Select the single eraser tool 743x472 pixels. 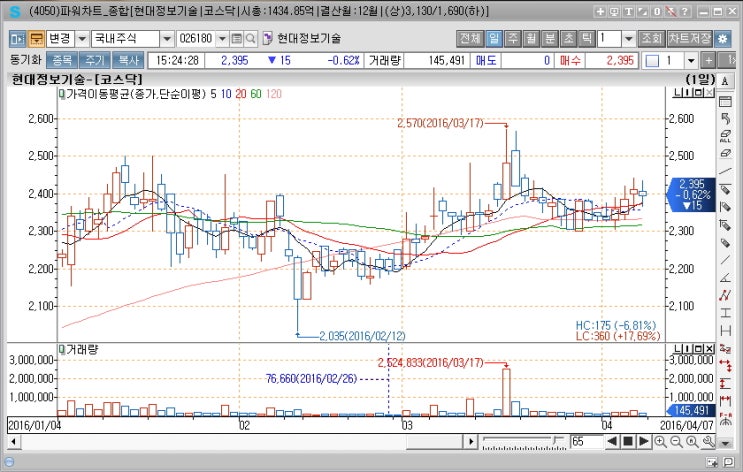point(725,154)
